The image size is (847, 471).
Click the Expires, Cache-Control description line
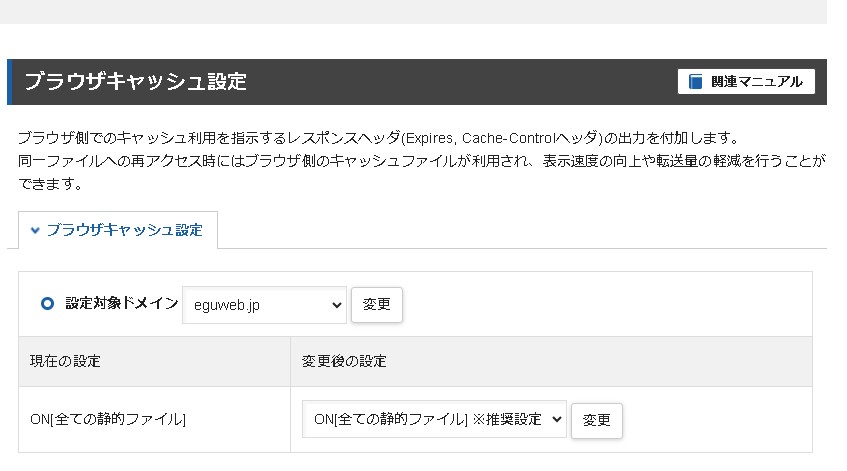coord(380,137)
